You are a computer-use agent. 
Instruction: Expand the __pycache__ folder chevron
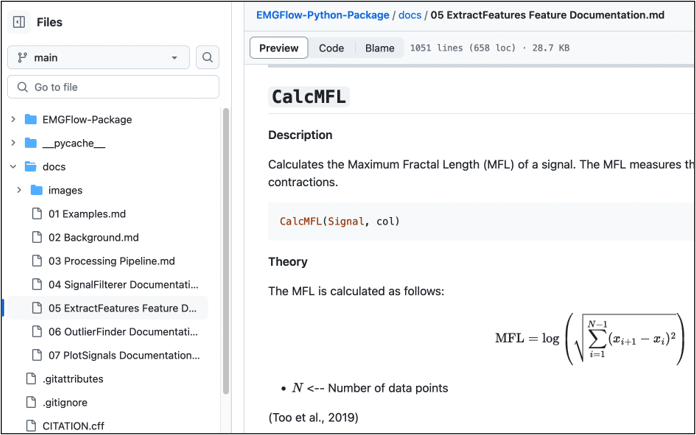(x=13, y=143)
